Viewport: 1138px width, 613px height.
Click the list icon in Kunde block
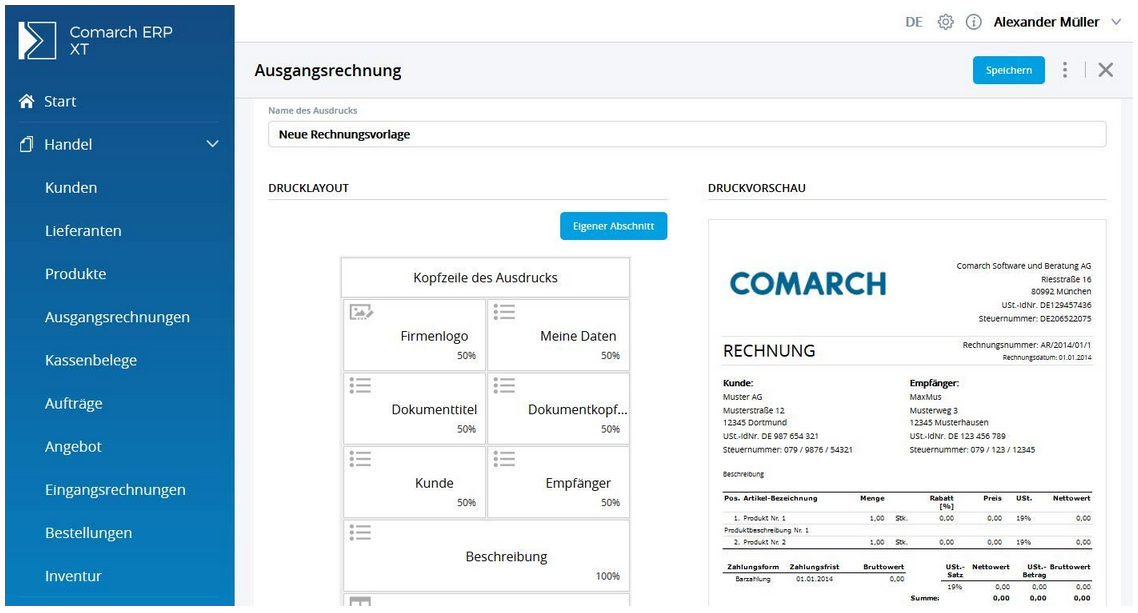pyautogui.click(x=360, y=458)
